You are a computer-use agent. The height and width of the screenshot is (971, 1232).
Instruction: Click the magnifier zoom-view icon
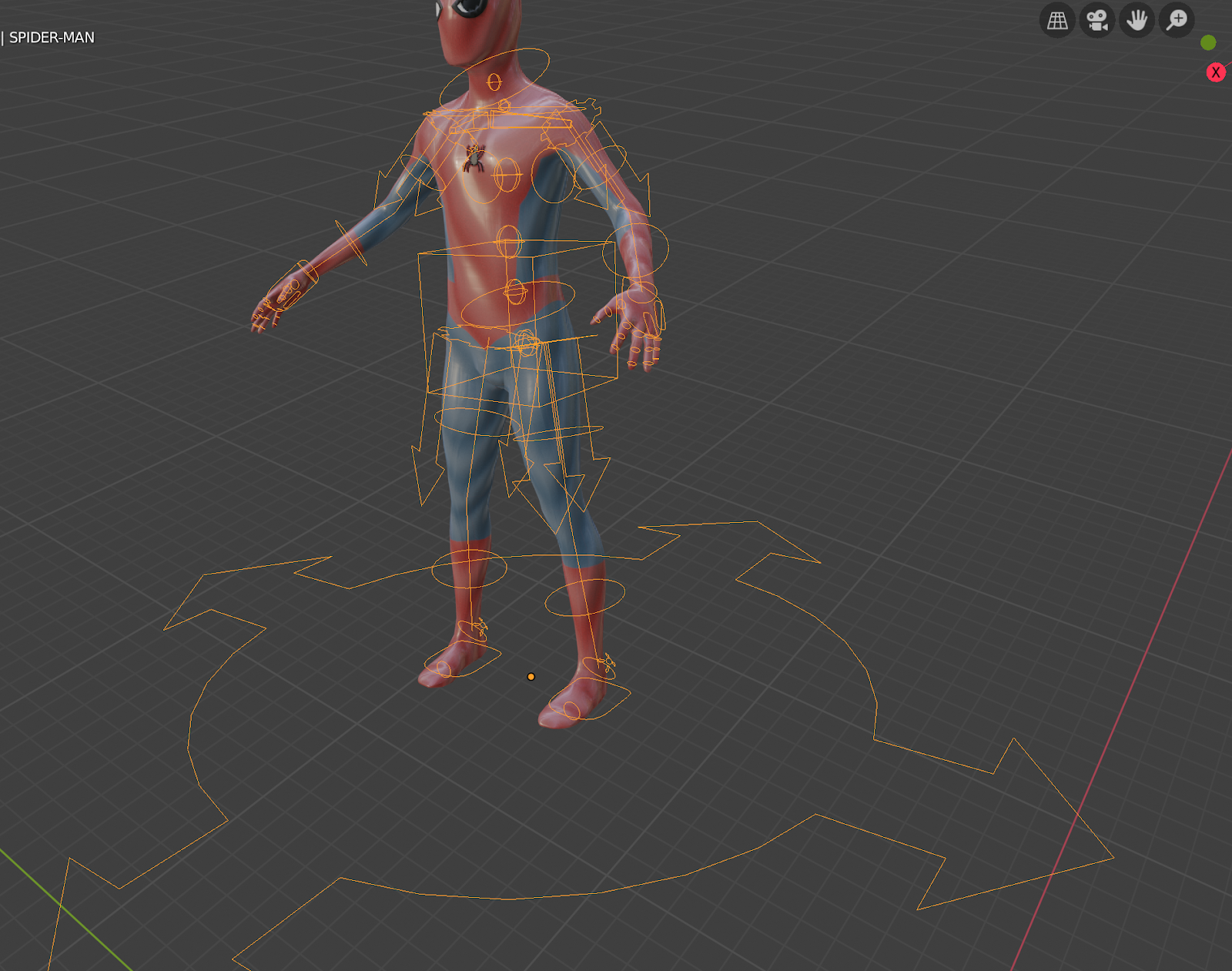[1177, 20]
